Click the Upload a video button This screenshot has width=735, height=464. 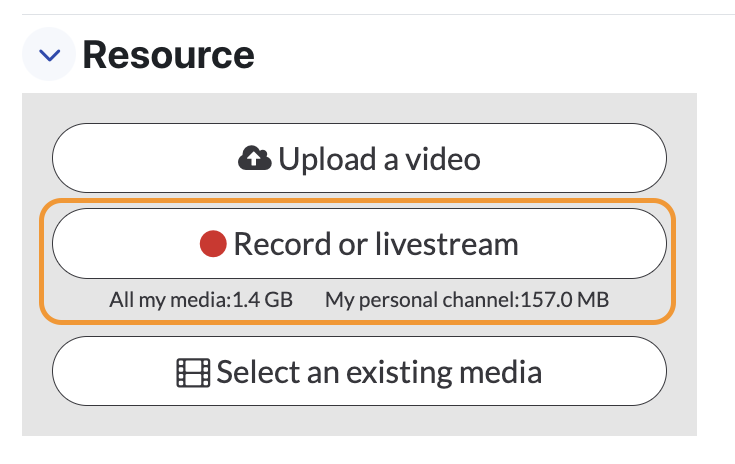point(359,158)
